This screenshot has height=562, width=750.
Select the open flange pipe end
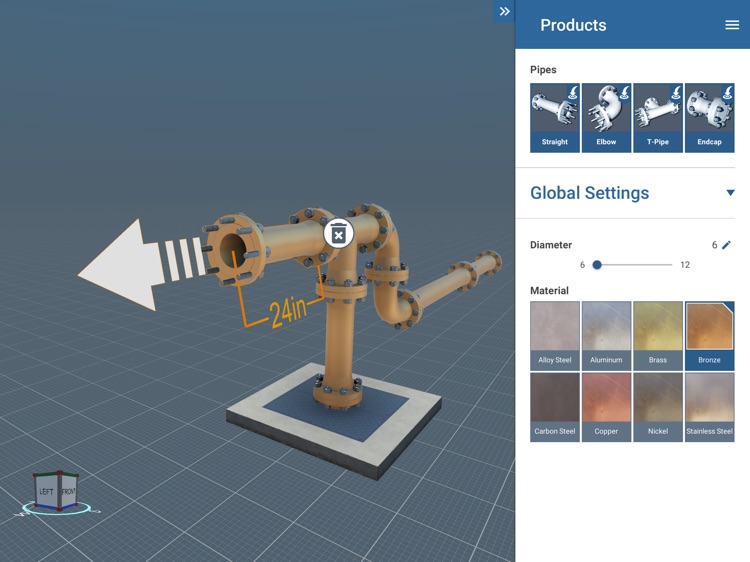pyautogui.click(x=233, y=250)
